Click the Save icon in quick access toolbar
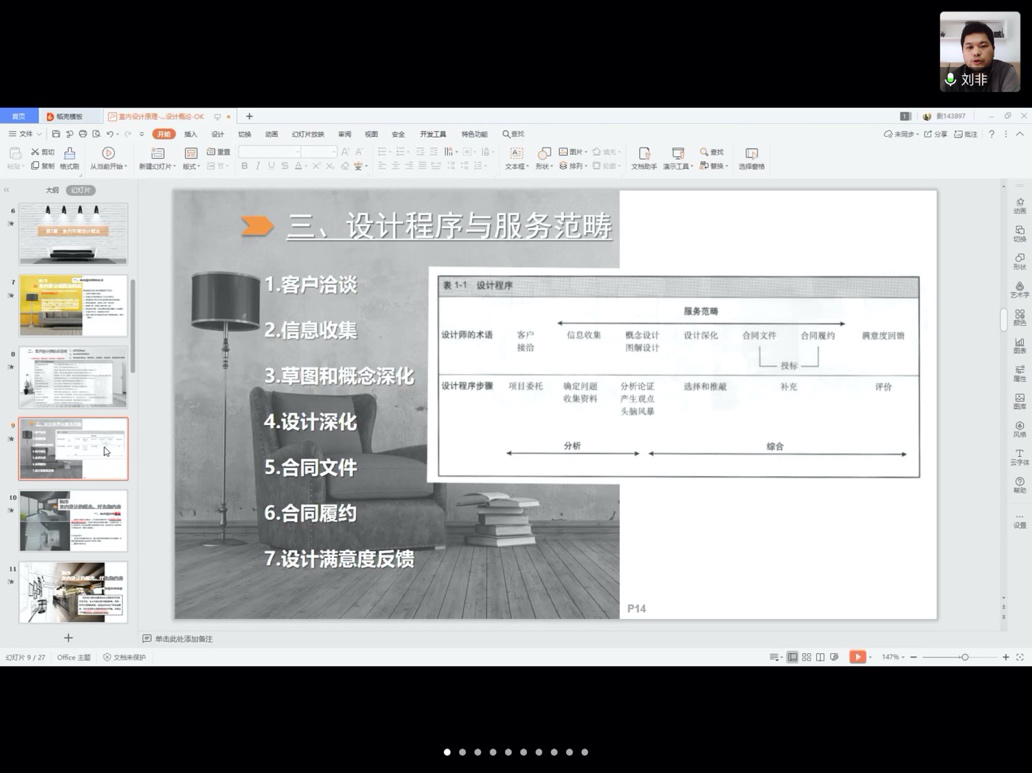 click(x=56, y=134)
